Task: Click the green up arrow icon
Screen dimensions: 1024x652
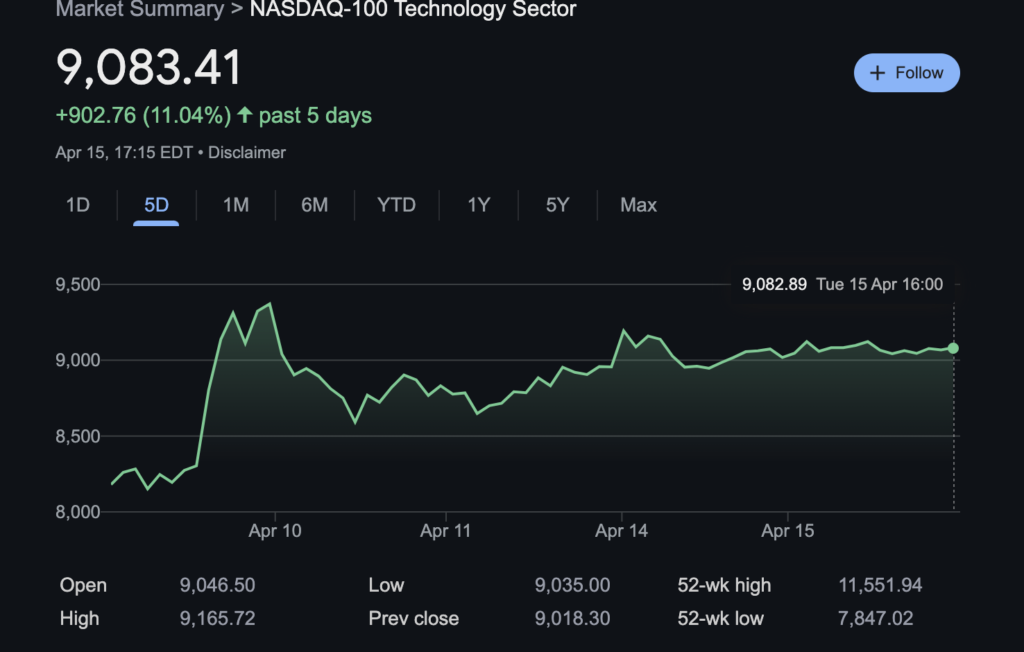Action: coord(245,116)
